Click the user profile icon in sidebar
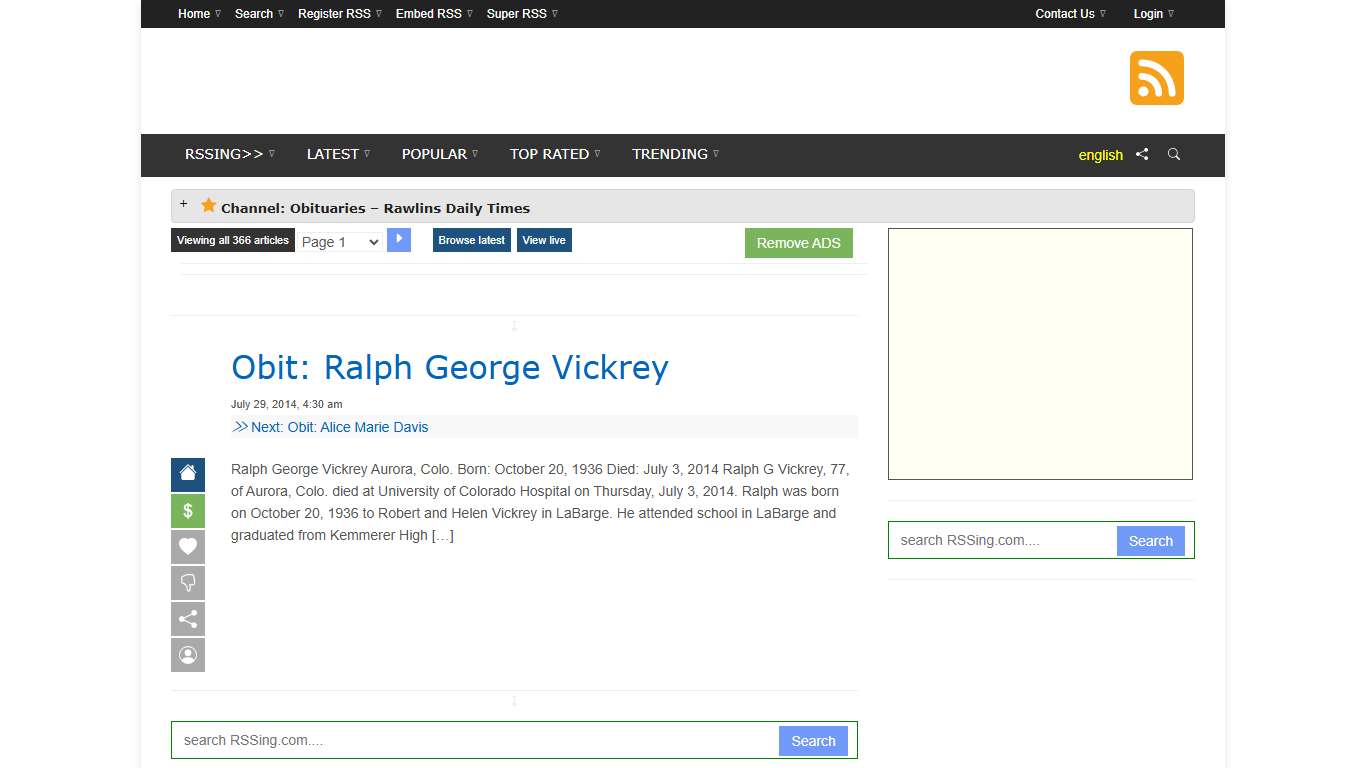The width and height of the screenshot is (1366, 768). 188,655
